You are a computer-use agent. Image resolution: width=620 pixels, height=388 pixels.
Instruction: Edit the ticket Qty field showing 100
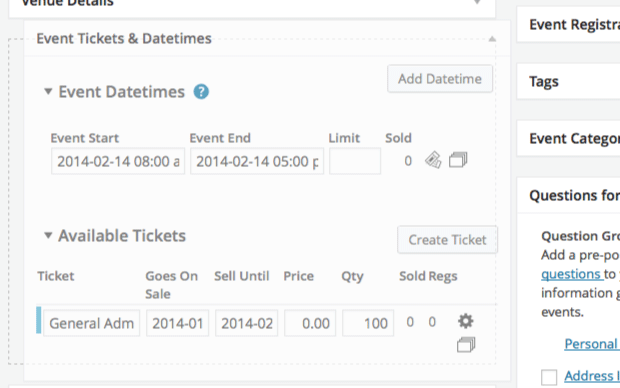tap(368, 323)
